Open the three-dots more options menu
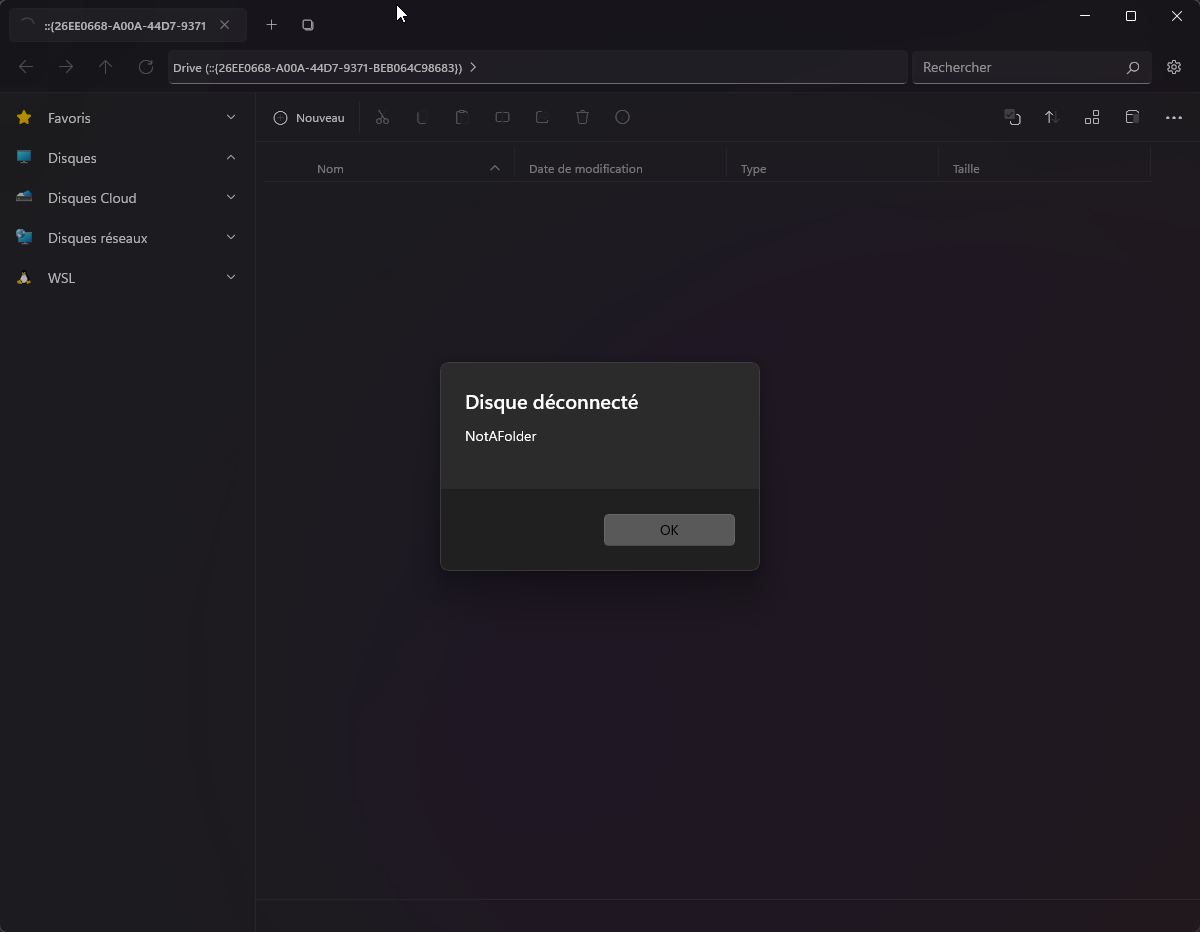Image resolution: width=1200 pixels, height=932 pixels. click(x=1174, y=118)
